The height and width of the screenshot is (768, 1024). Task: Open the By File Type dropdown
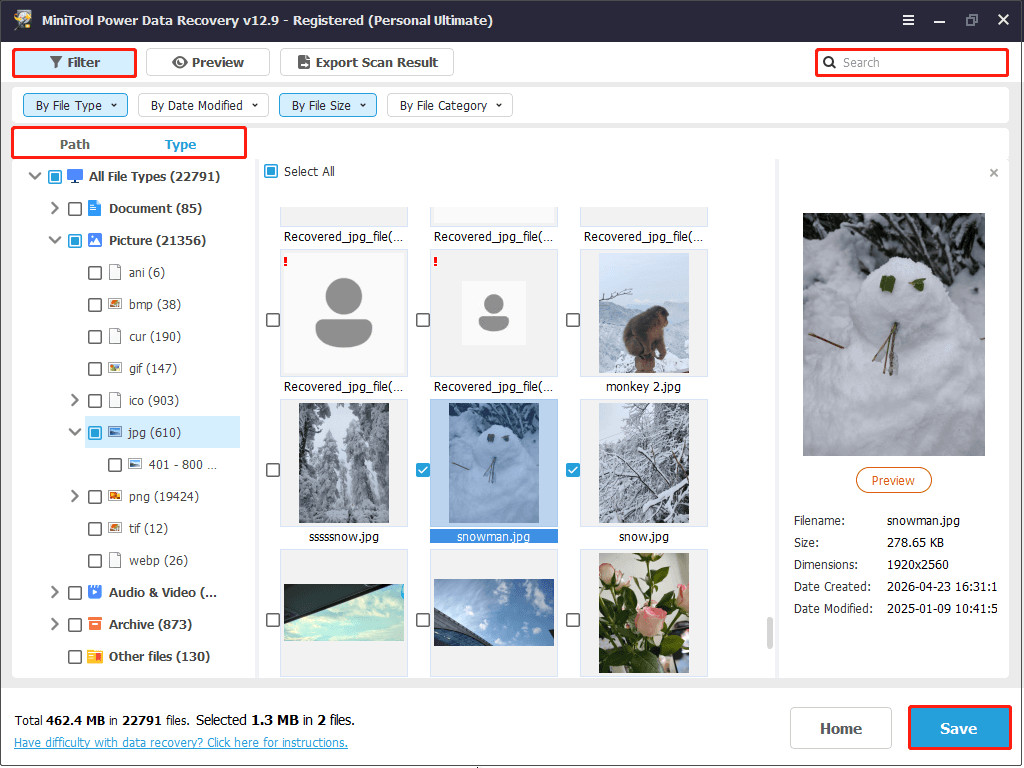(x=76, y=106)
